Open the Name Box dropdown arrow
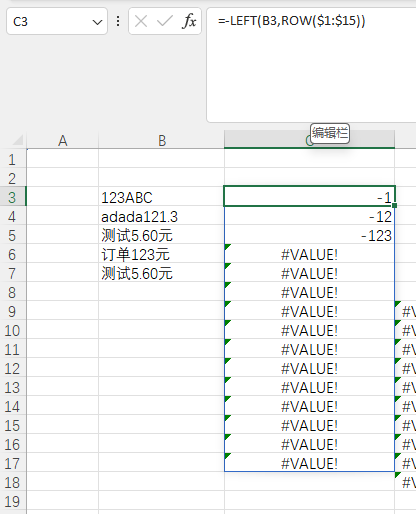 (x=97, y=22)
